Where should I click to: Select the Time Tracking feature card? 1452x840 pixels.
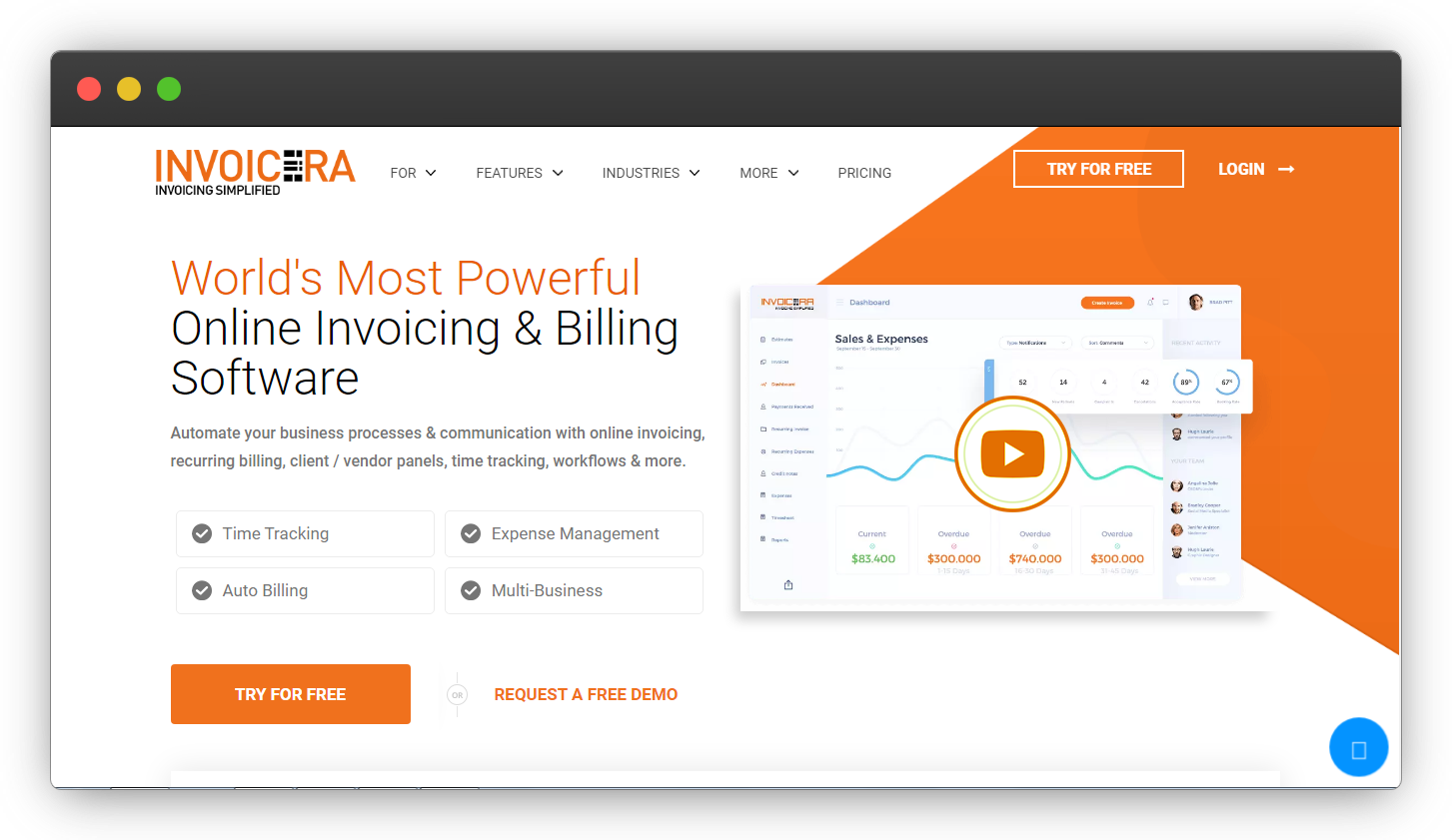point(305,533)
